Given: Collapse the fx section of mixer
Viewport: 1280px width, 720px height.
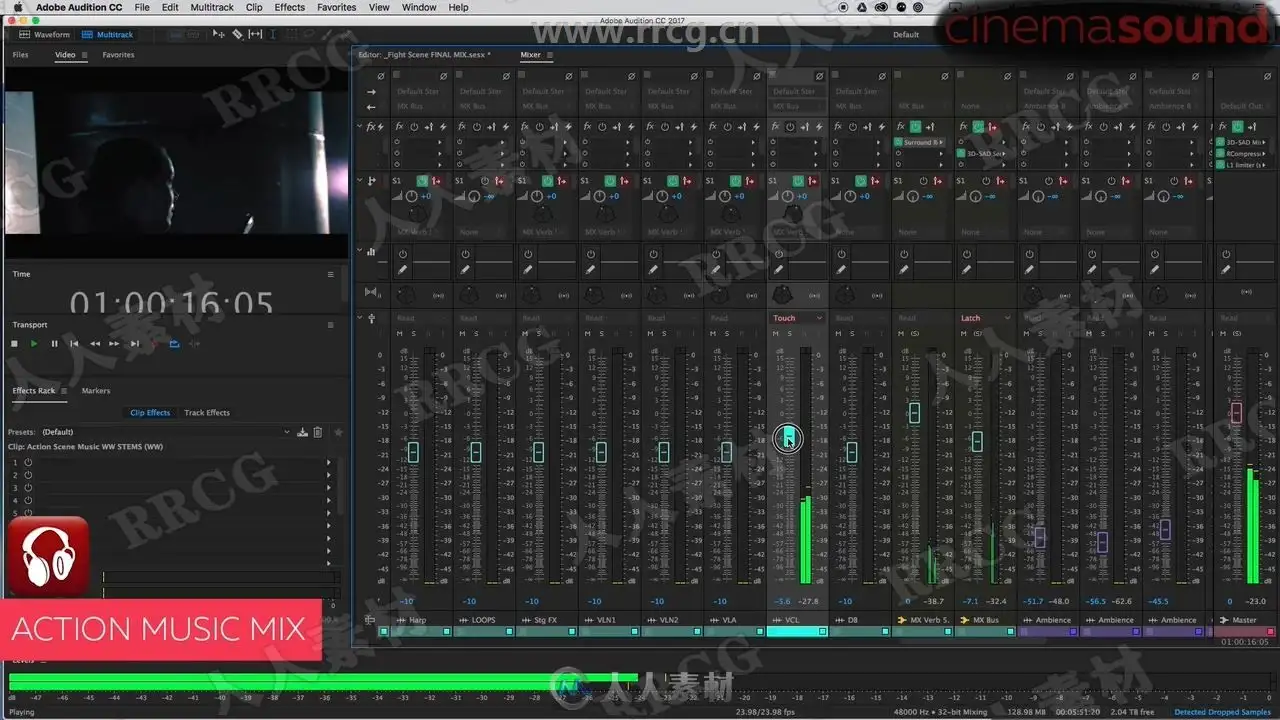Looking at the screenshot, I should tap(361, 127).
